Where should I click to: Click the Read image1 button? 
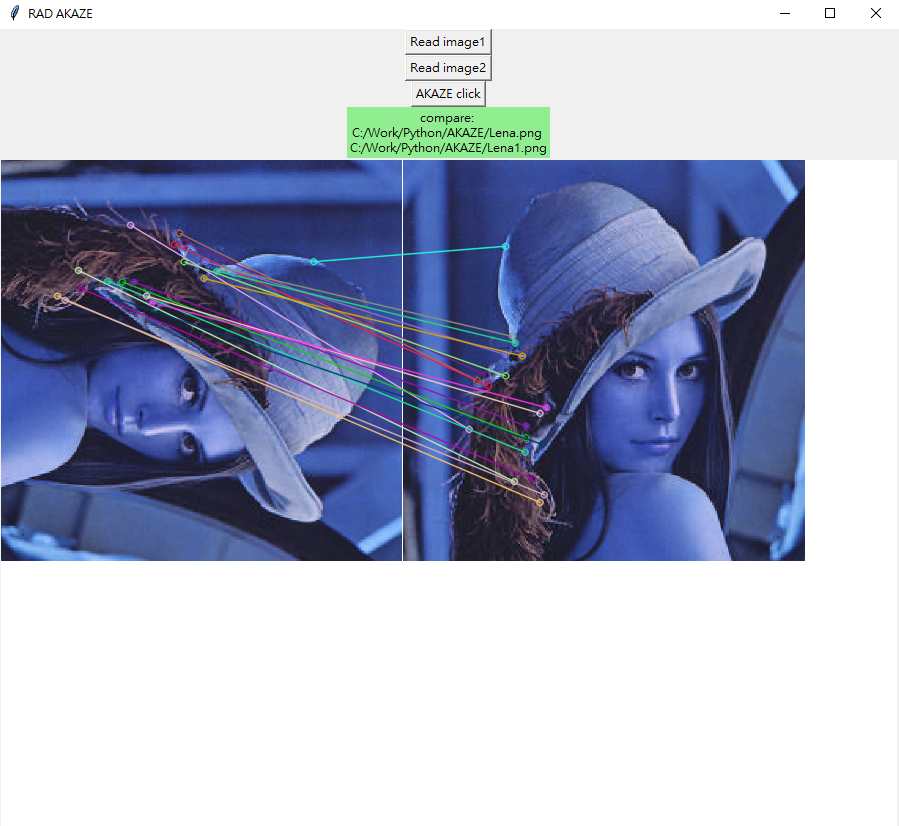447,41
